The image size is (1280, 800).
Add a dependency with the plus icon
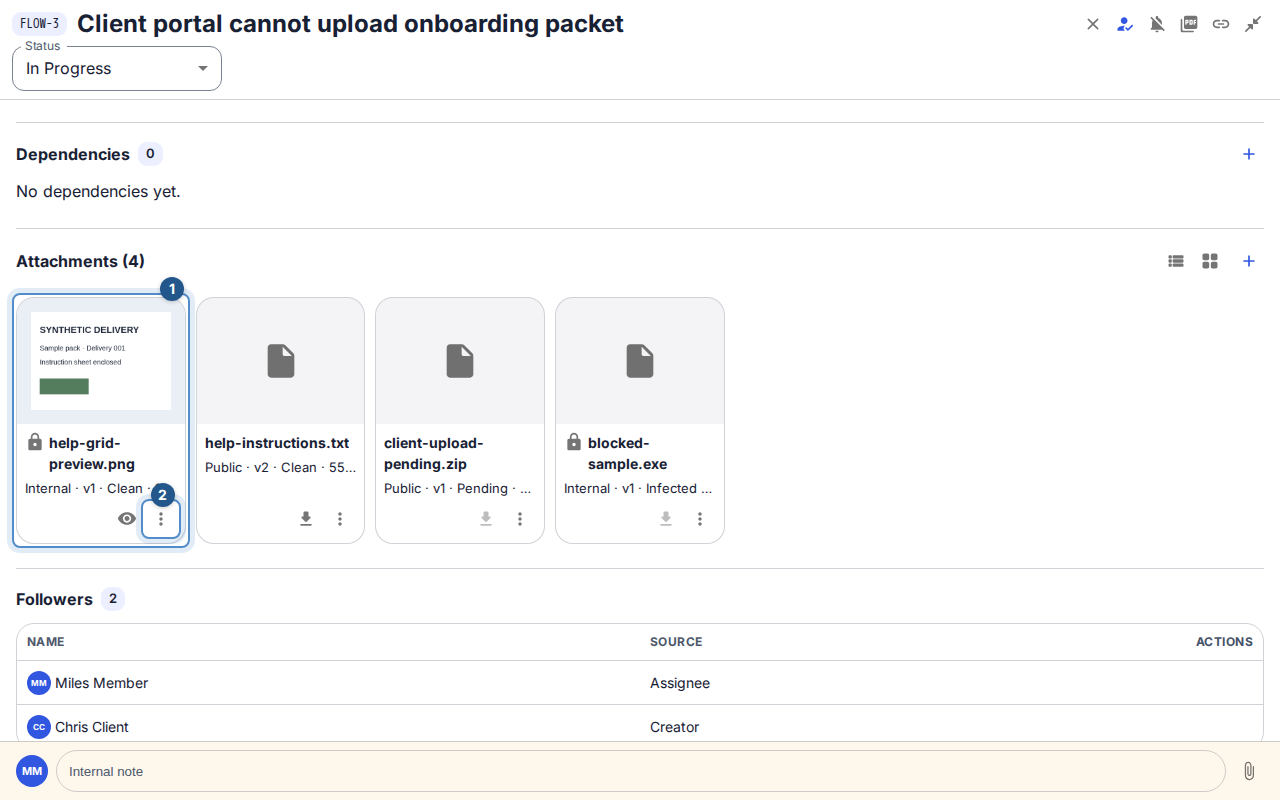coord(1249,154)
